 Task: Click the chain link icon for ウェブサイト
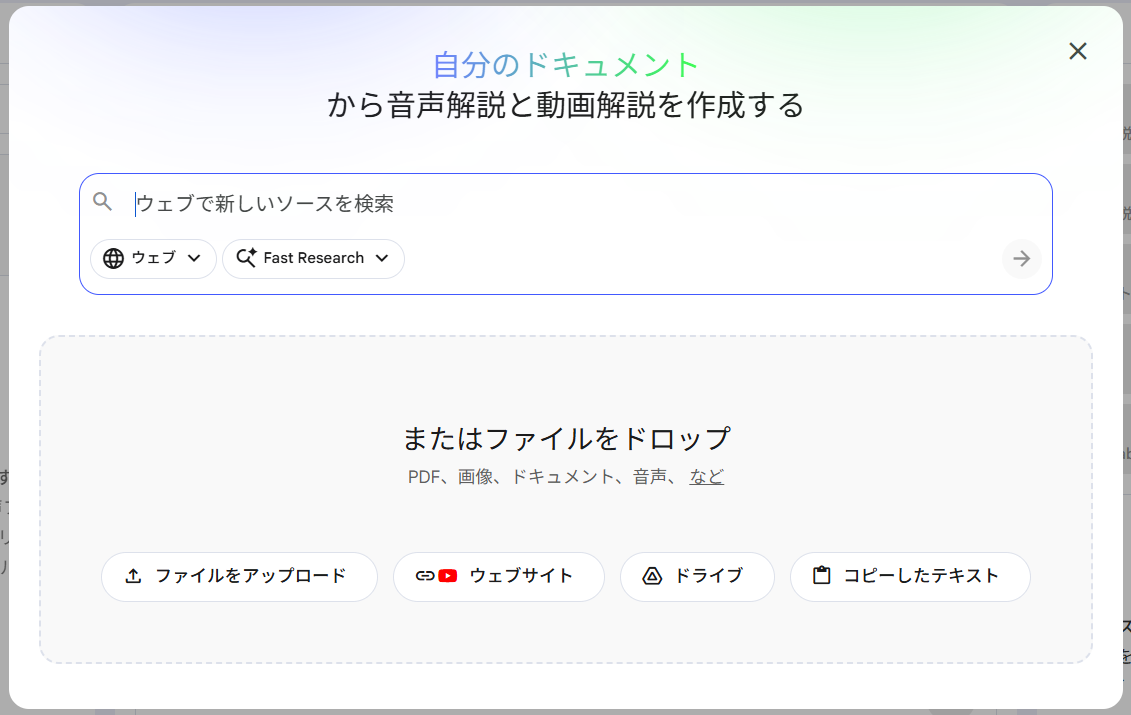425,576
